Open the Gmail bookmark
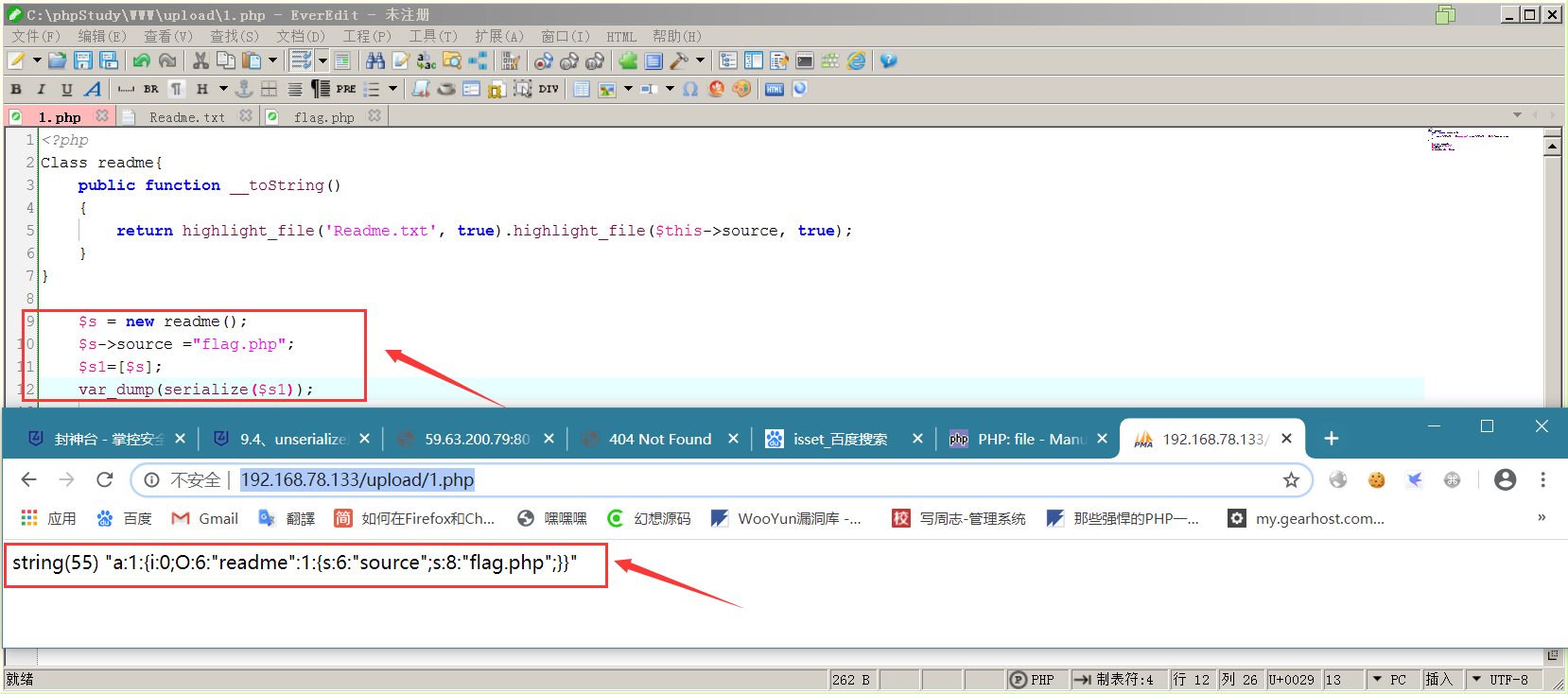The image size is (1568, 694). point(204,518)
